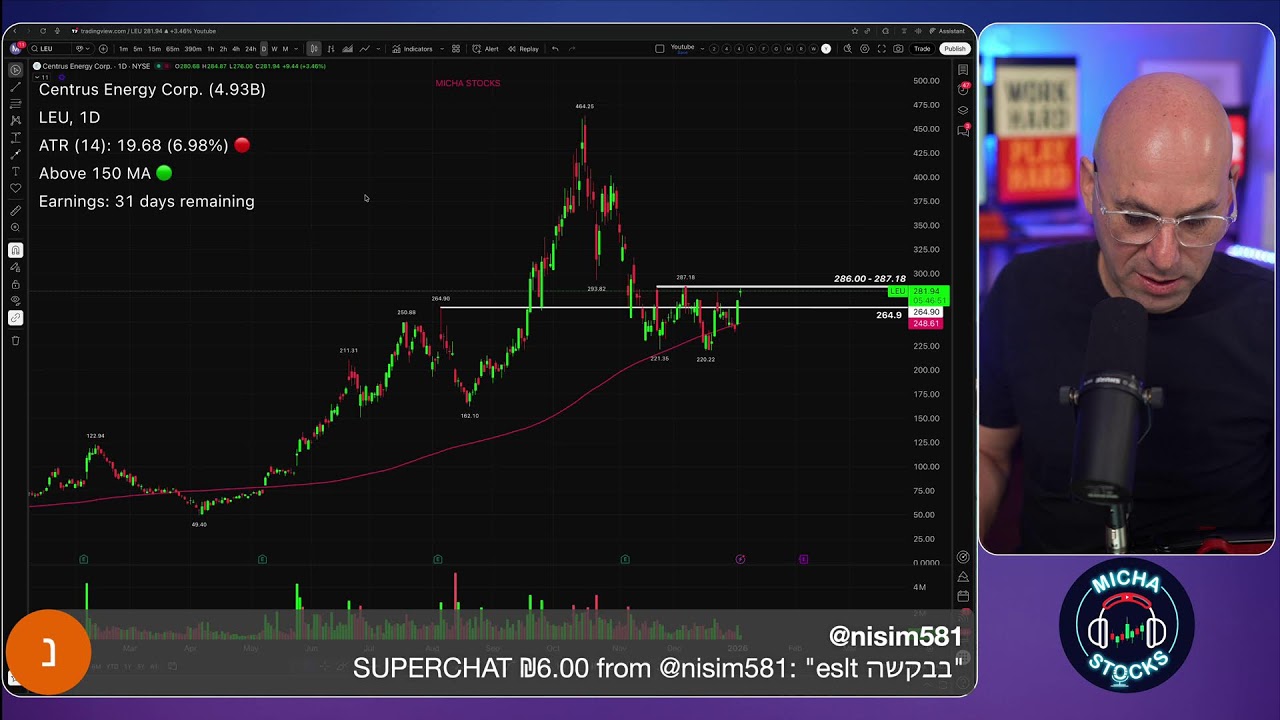Bookmark this page with the star icon
The image size is (1280, 720).
[855, 31]
